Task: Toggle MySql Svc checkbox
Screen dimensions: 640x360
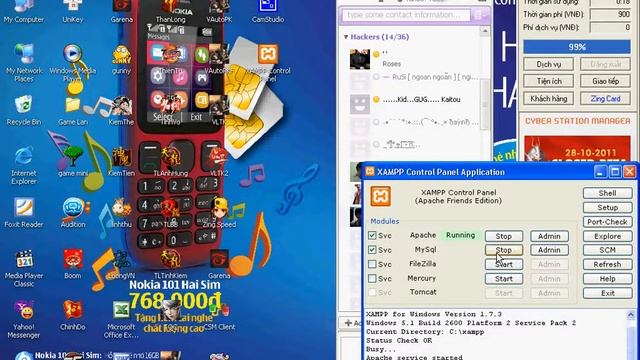Action: (372, 249)
